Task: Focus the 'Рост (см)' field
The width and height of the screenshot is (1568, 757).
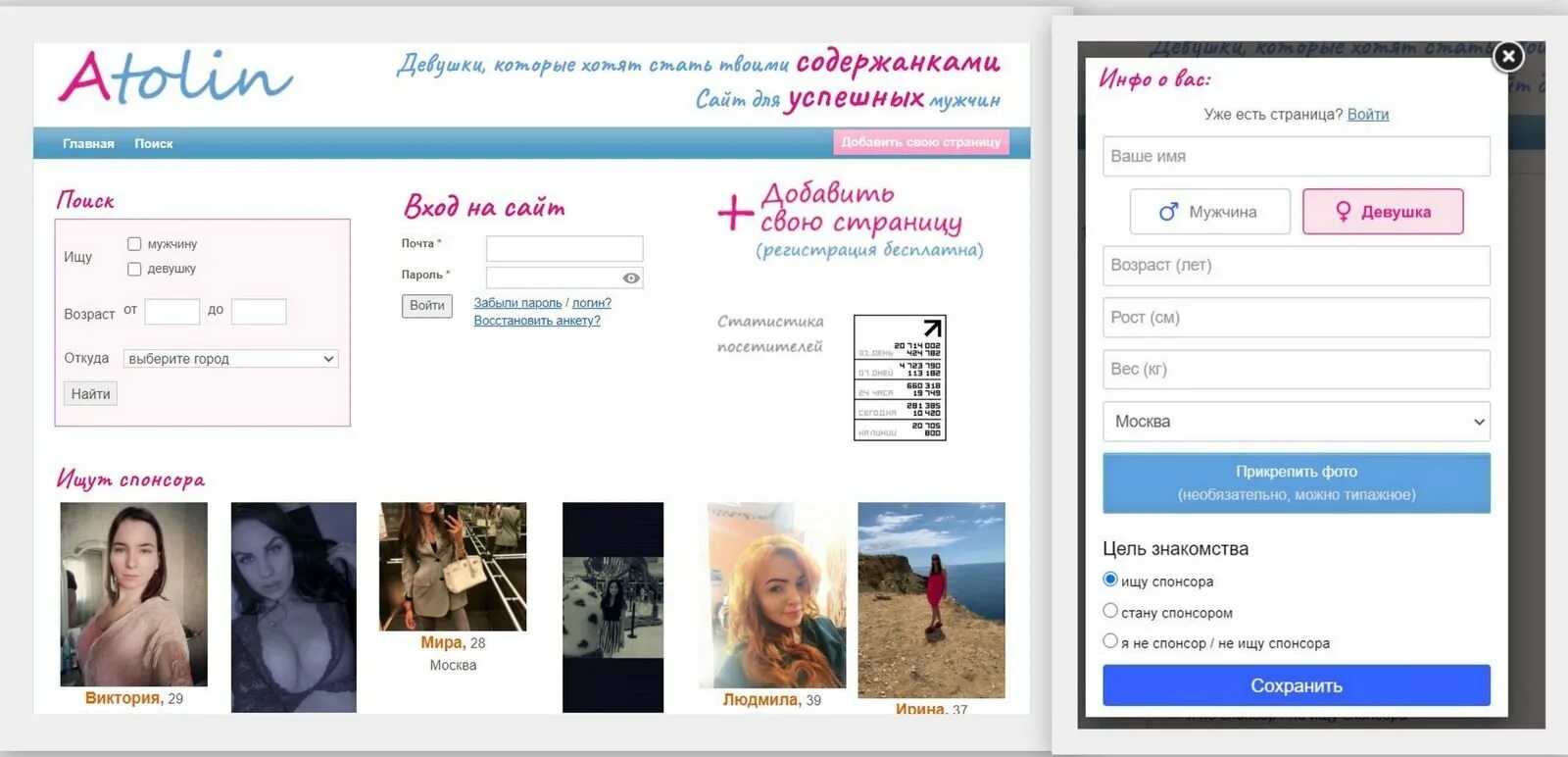Action: click(1297, 318)
